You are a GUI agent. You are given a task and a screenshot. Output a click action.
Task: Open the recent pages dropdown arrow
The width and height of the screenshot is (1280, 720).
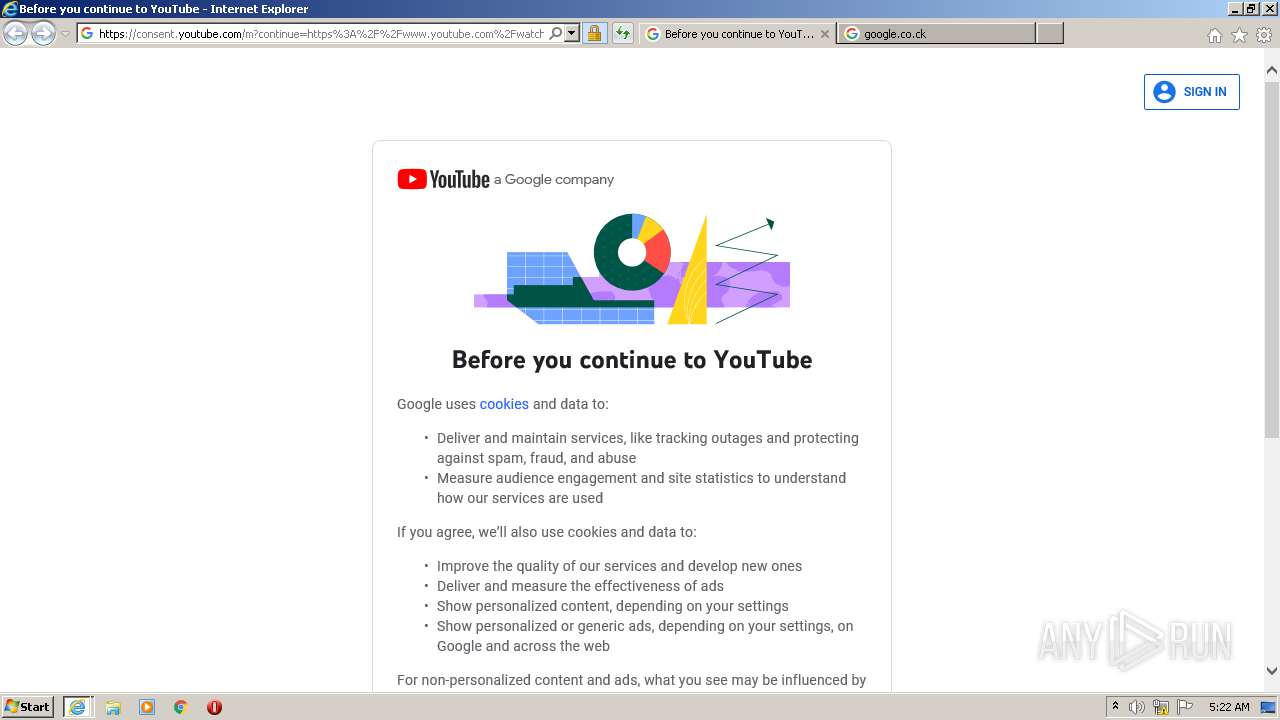click(x=65, y=34)
